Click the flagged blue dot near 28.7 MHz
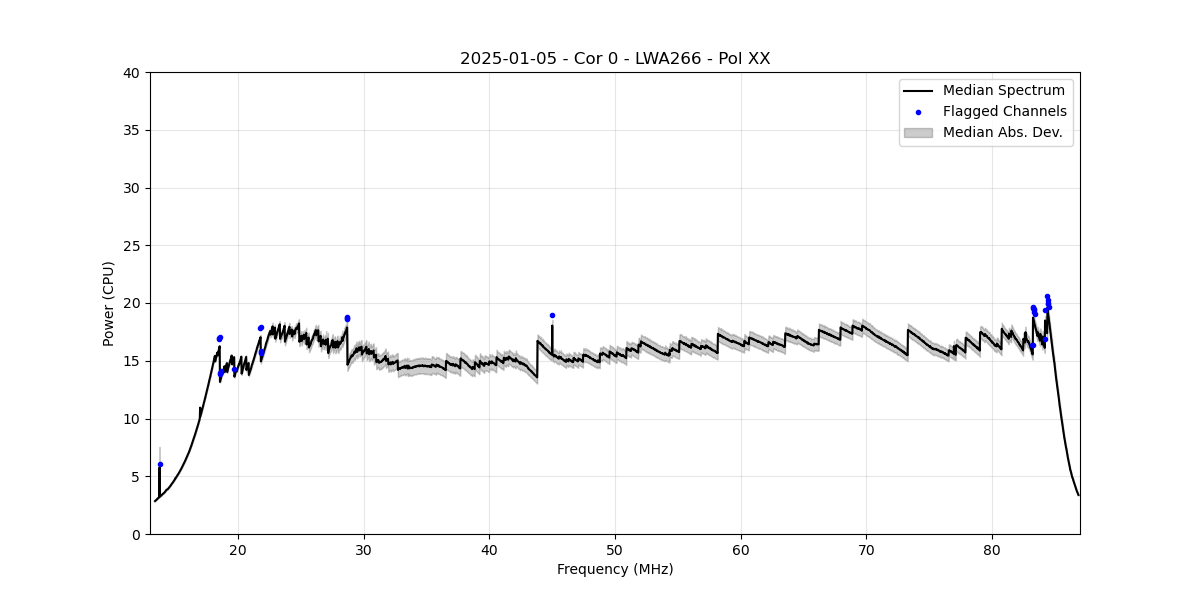The width and height of the screenshot is (1200, 600). click(347, 318)
